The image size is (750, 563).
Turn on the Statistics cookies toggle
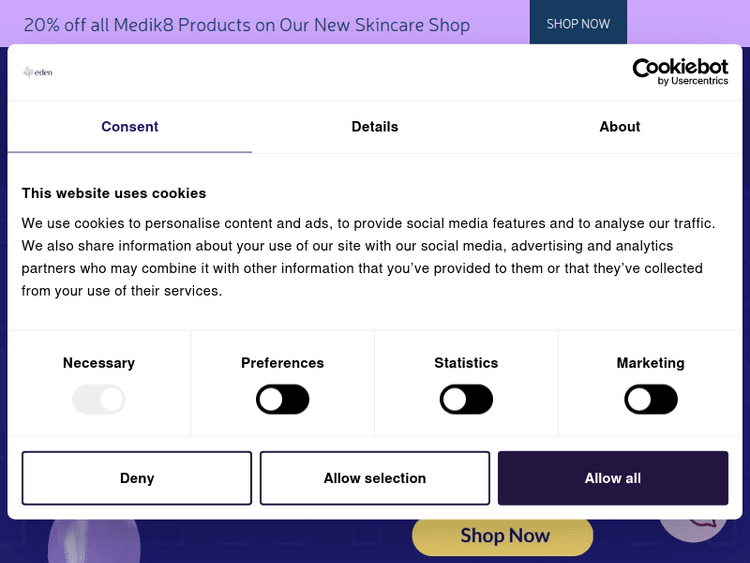tap(467, 400)
